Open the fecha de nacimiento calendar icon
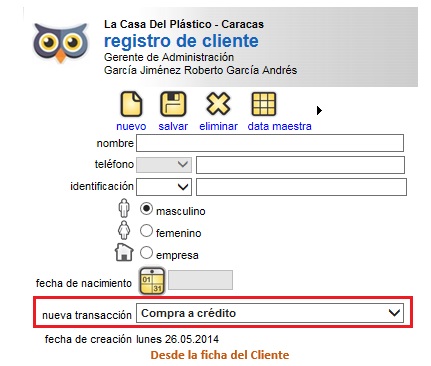The image size is (431, 366). 152,281
